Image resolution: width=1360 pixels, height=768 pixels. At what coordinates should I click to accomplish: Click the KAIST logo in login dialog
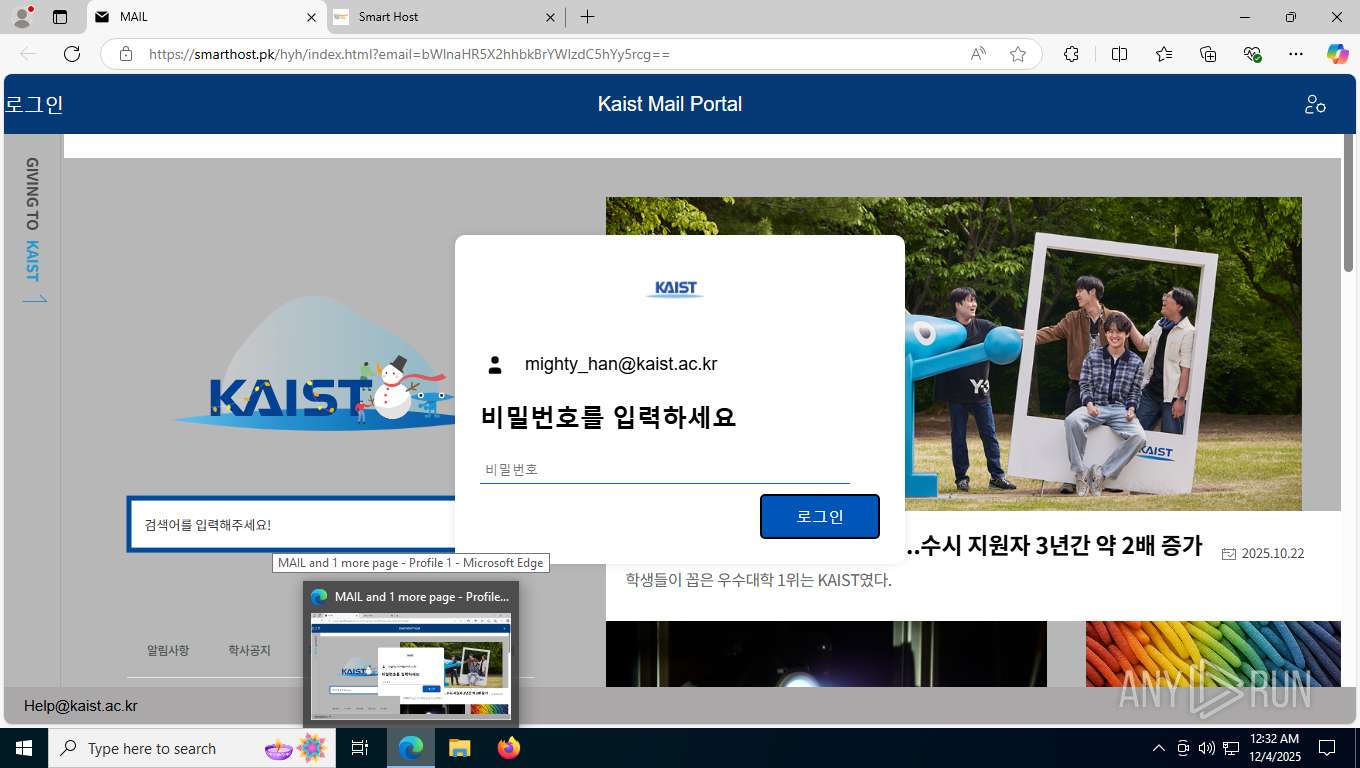pyautogui.click(x=675, y=289)
